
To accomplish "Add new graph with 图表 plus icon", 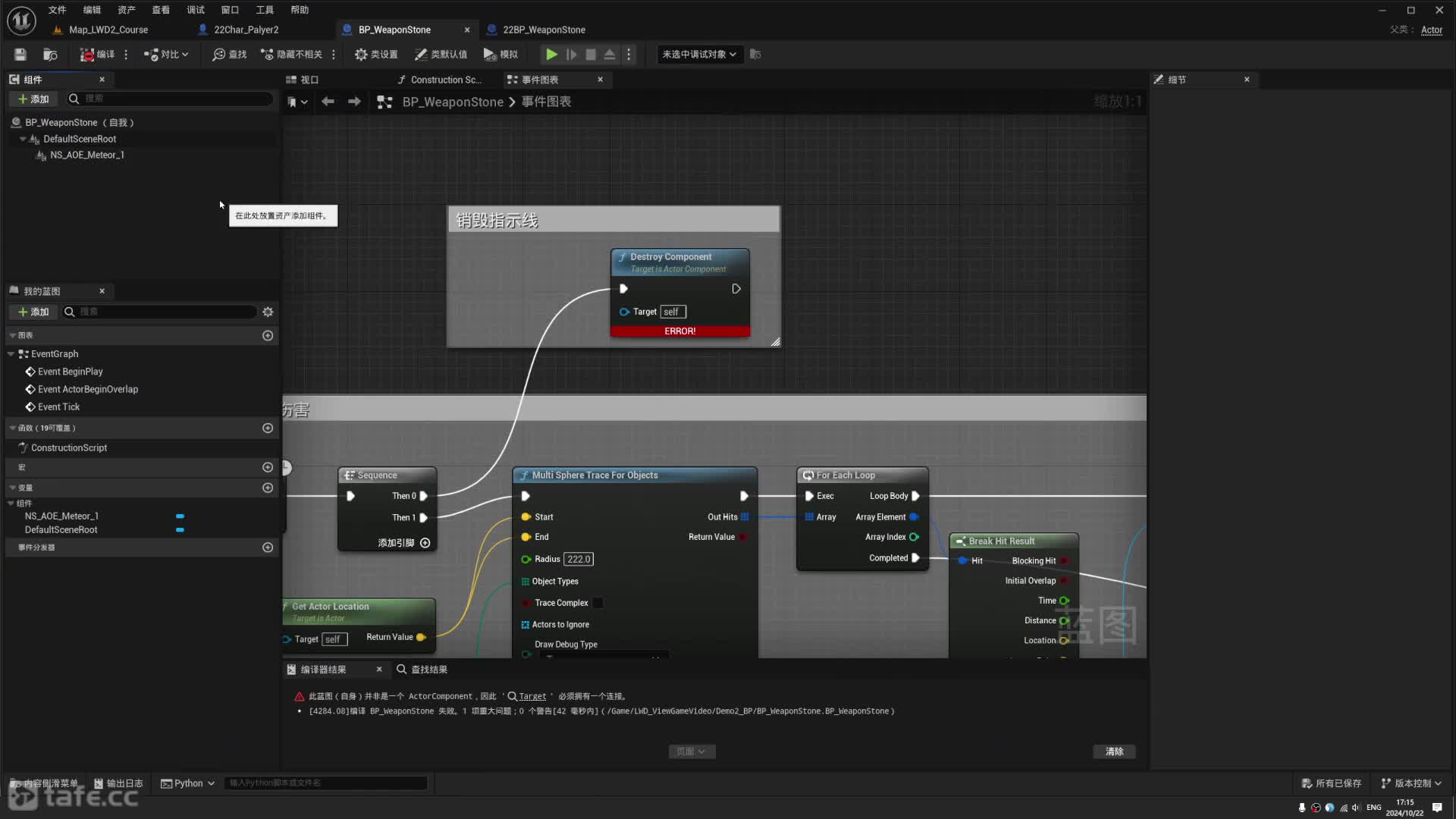I will click(268, 335).
